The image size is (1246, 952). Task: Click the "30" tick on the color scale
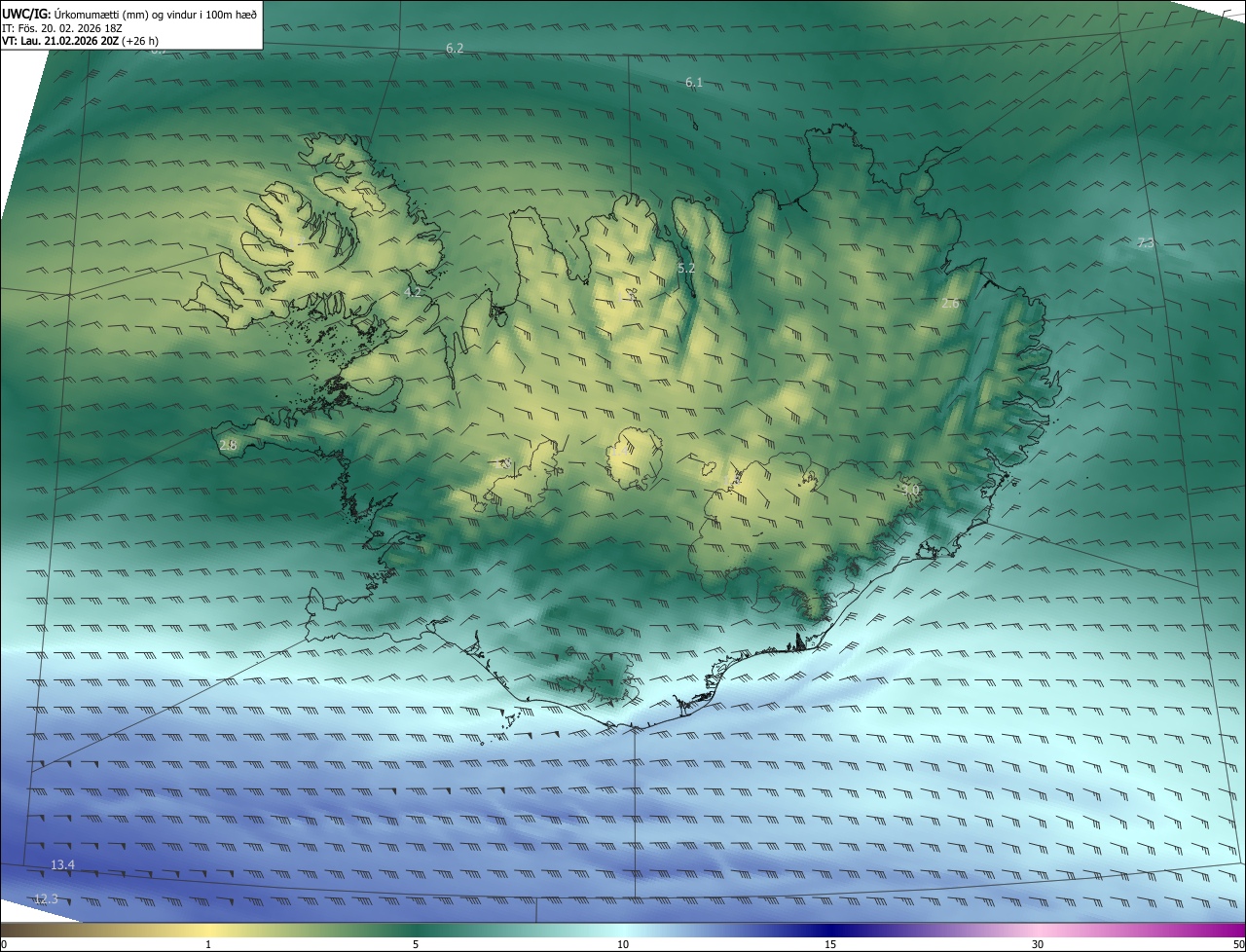pyautogui.click(x=1038, y=944)
